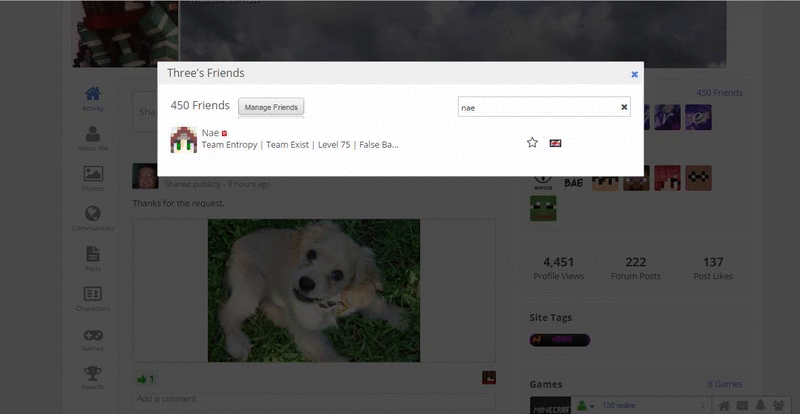Image resolution: width=800 pixels, height=414 pixels.
Task: Click the '222 Forum Posts' stat
Action: pyautogui.click(x=636, y=269)
